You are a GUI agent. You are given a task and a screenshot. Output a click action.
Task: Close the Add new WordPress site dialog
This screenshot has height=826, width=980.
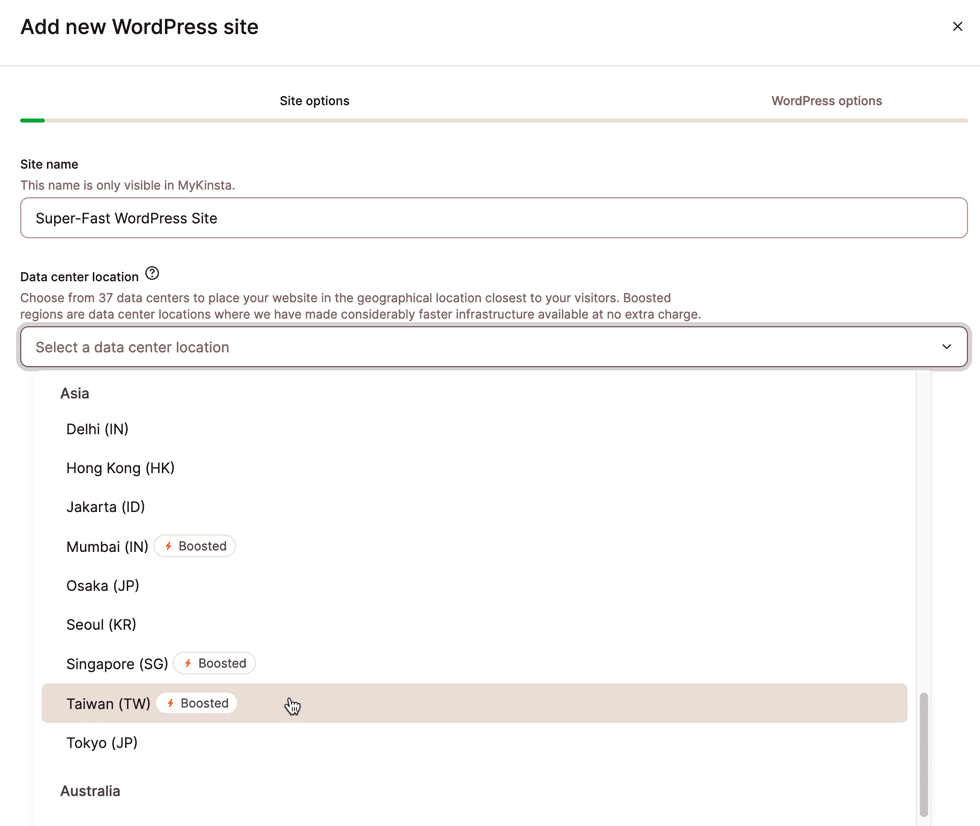pyautogui.click(x=957, y=27)
